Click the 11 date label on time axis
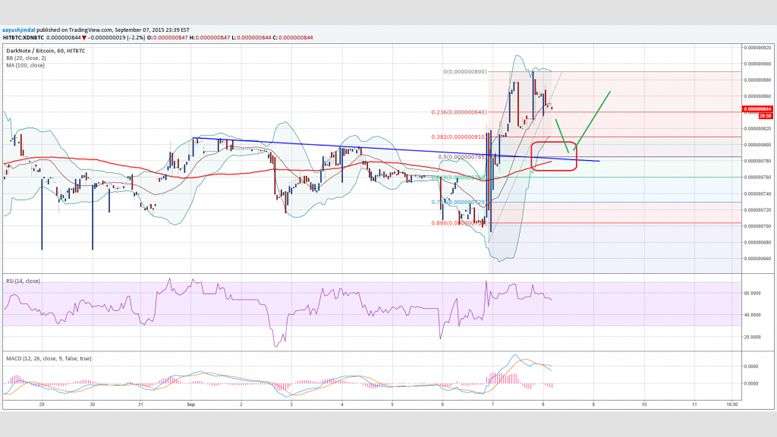Screen dimensions: 777x437 694,404
